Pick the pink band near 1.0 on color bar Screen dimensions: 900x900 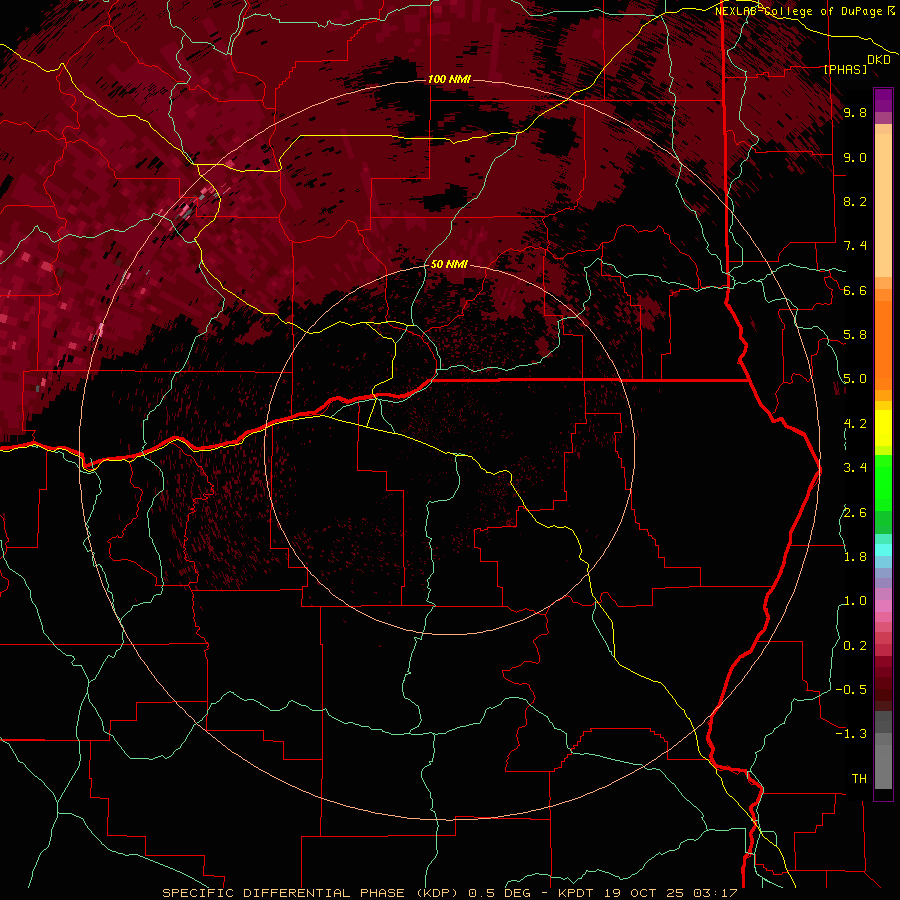click(883, 606)
